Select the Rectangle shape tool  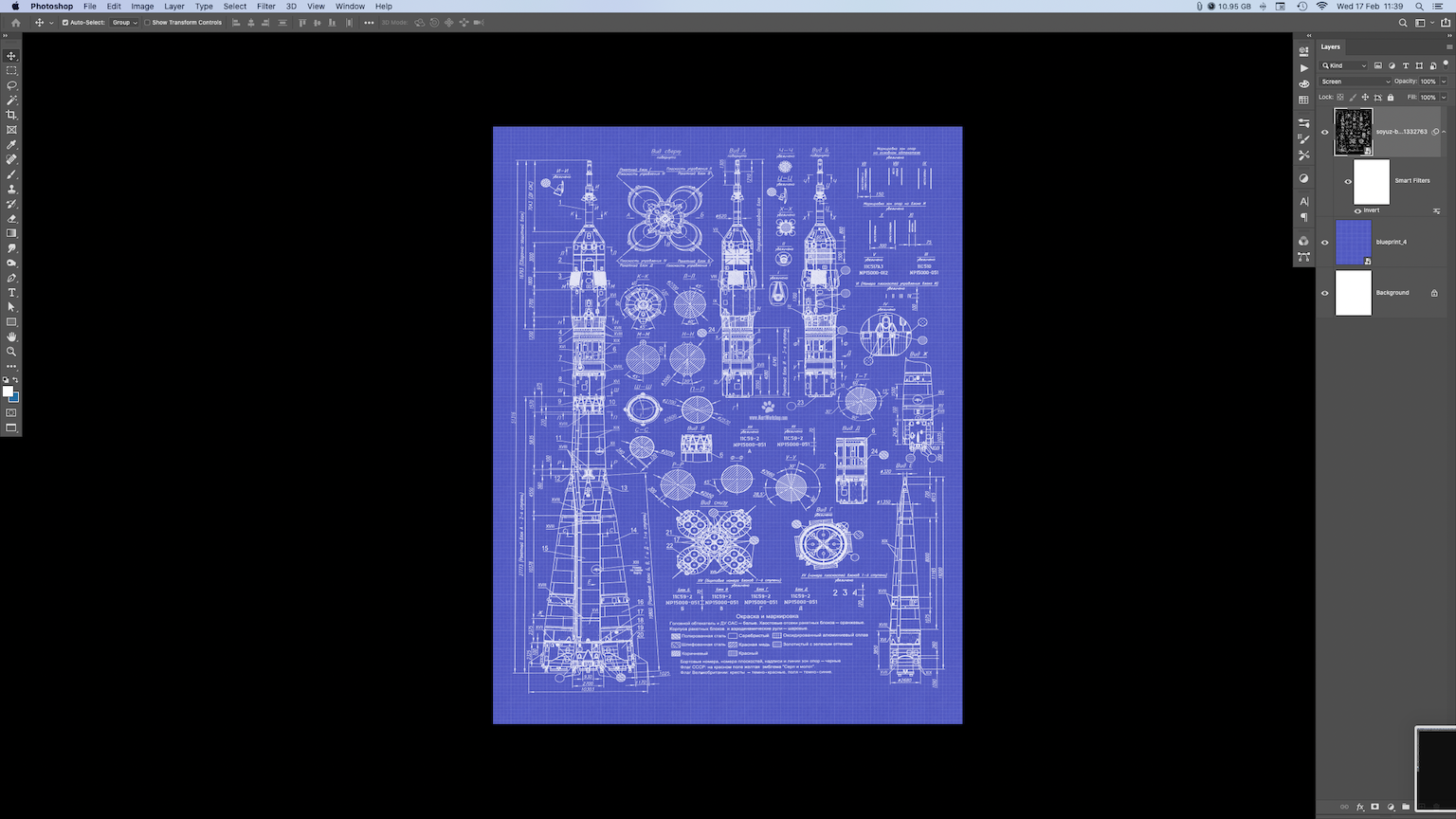click(x=11, y=322)
